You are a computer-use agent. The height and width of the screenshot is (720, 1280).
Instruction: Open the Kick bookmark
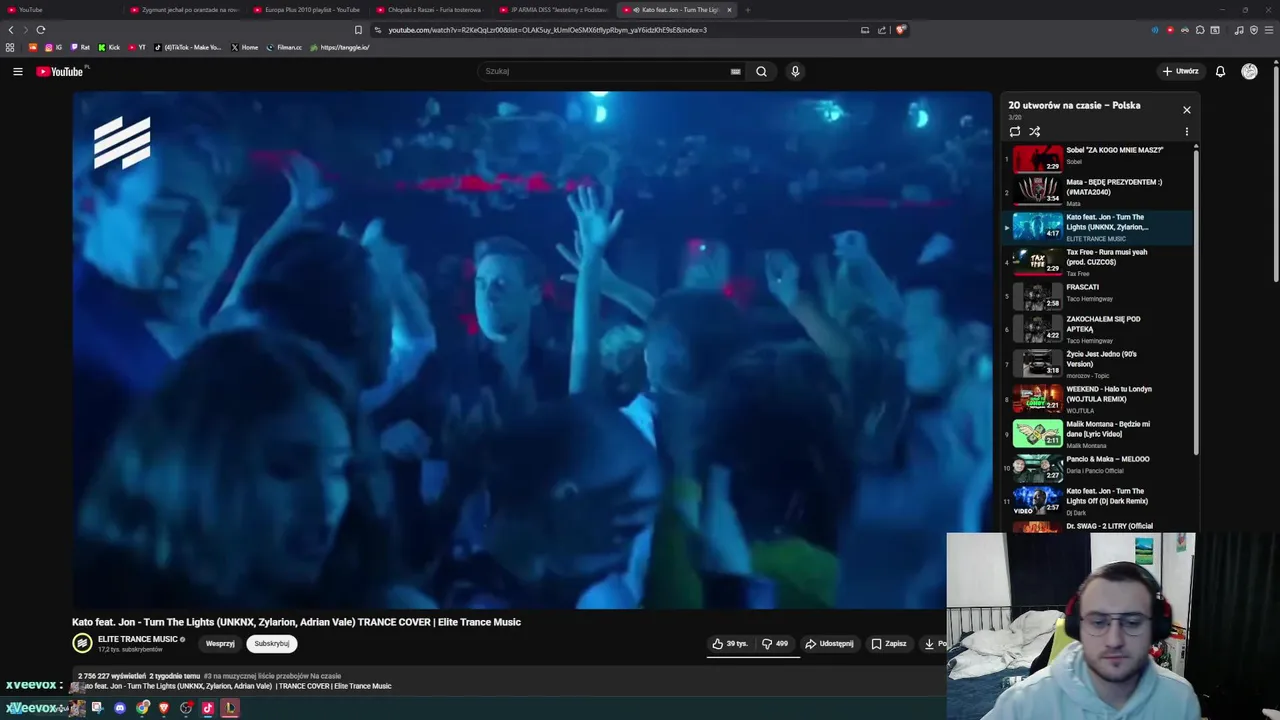109,47
